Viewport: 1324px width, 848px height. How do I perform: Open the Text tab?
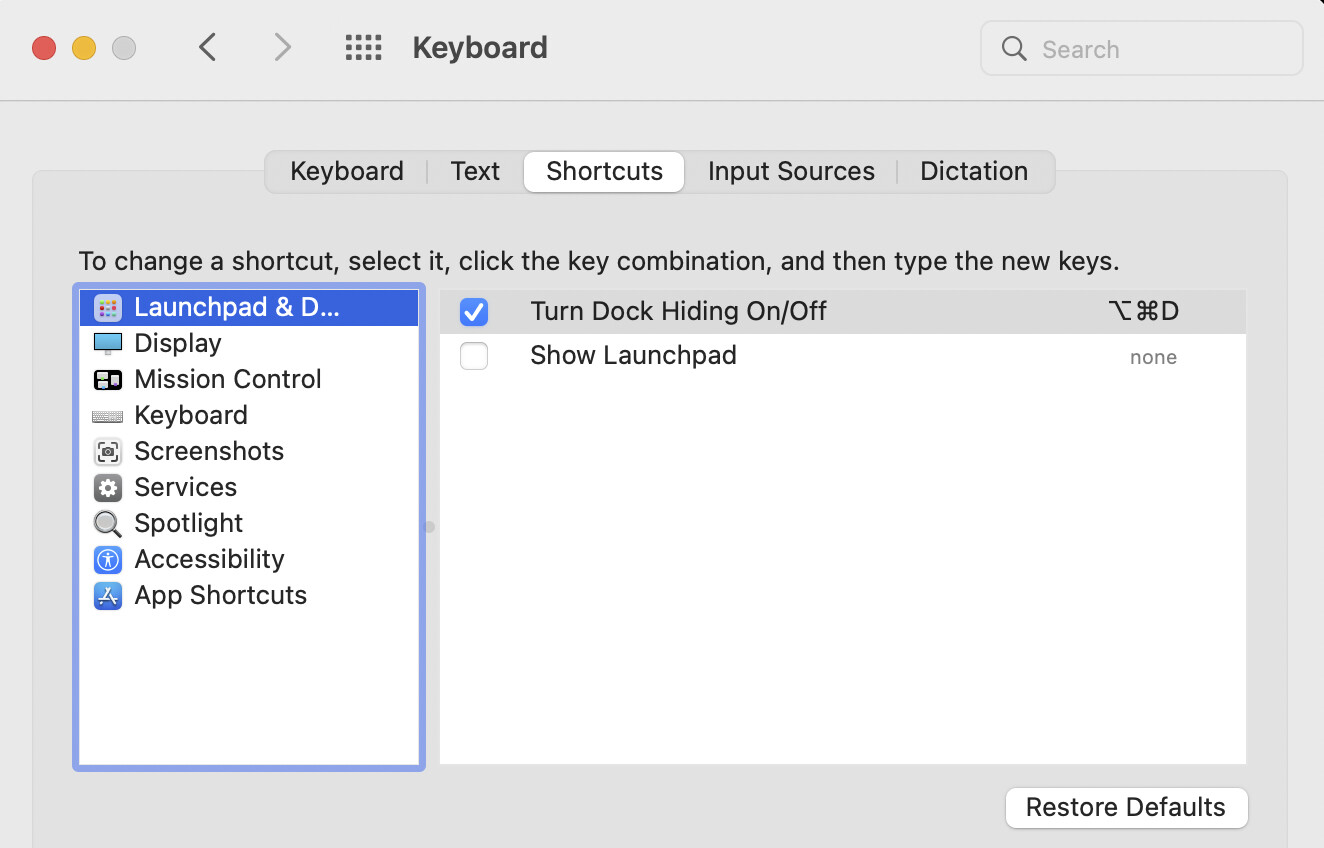475,172
